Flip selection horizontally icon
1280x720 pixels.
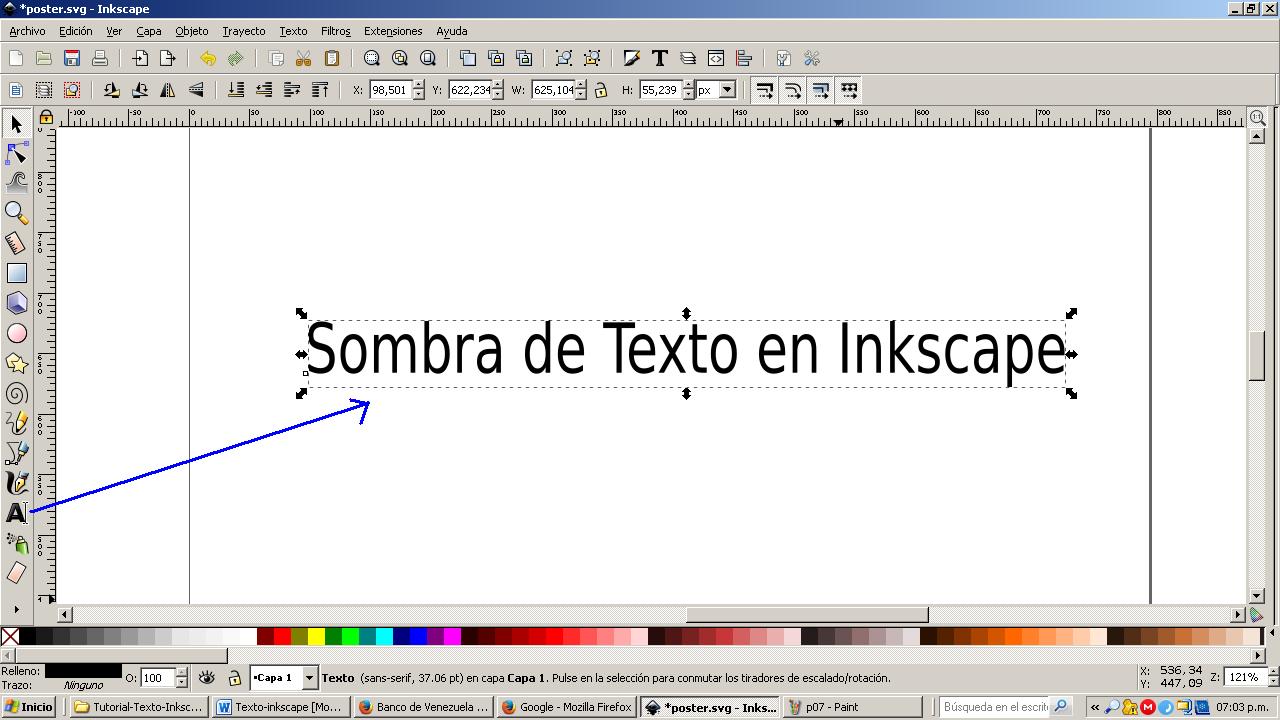pos(168,90)
